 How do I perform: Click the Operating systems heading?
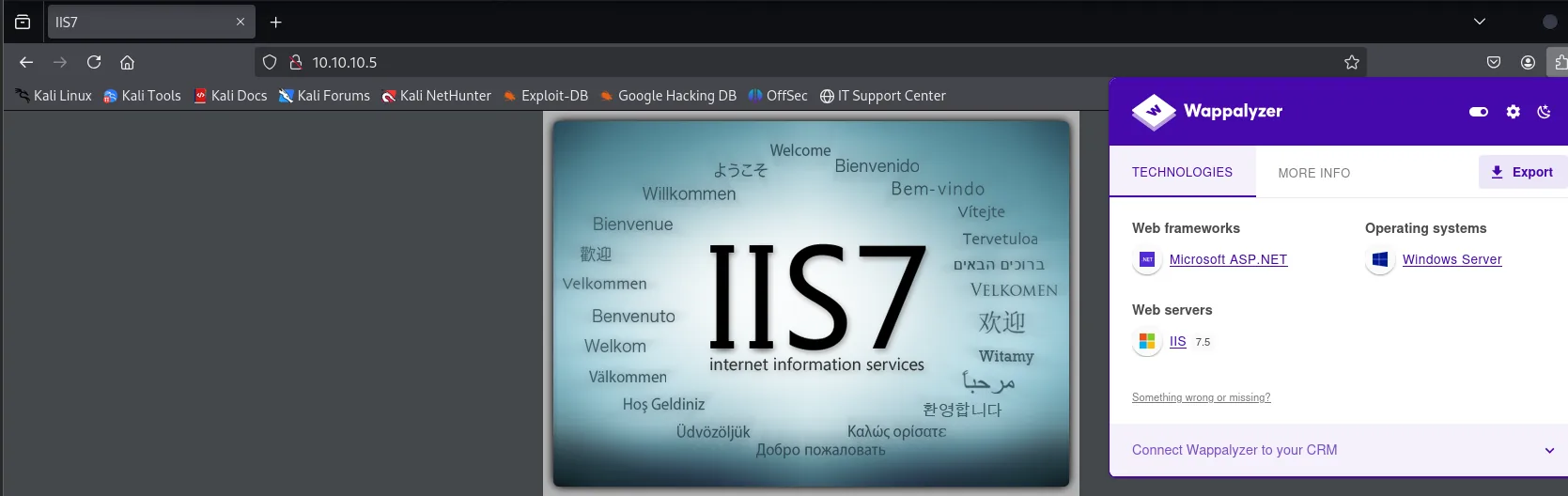coord(1425,228)
